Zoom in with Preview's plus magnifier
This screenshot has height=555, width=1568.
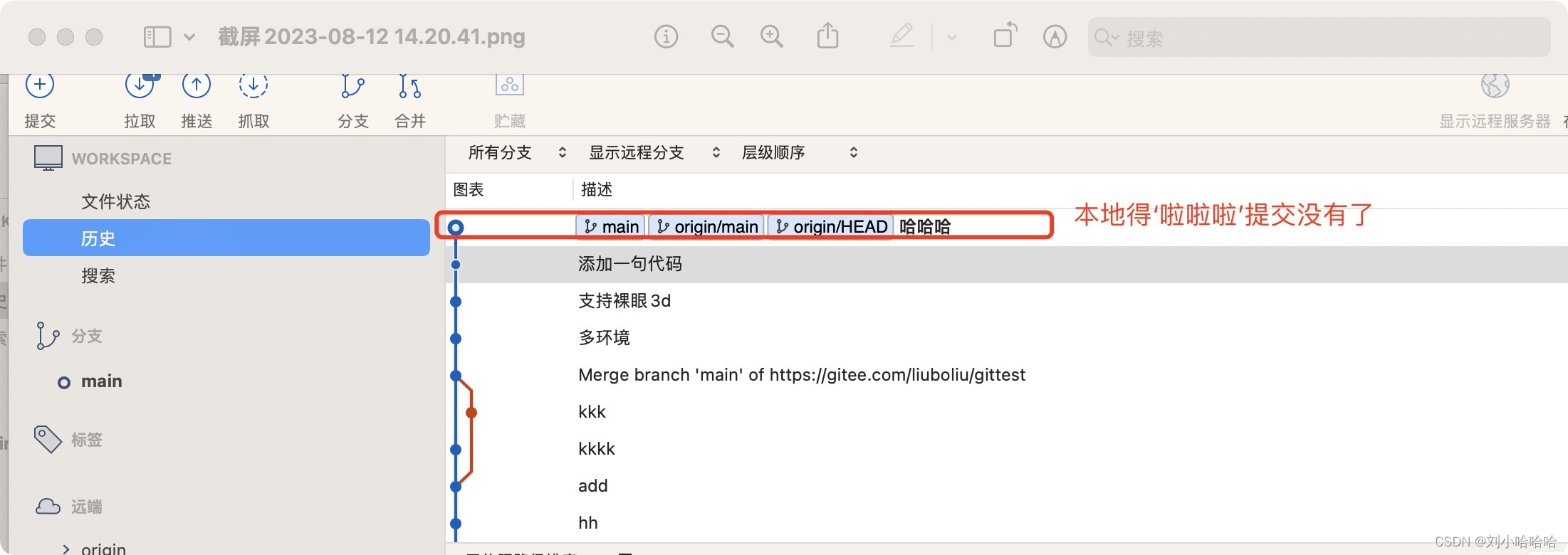pyautogui.click(x=772, y=36)
